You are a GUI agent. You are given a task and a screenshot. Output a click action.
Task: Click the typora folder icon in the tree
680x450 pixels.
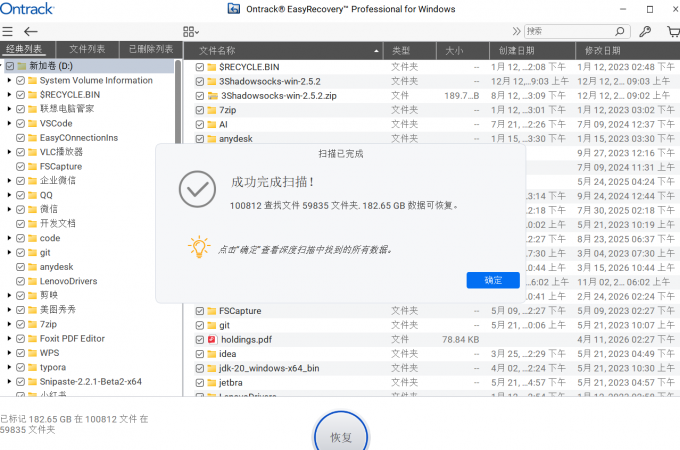(33, 367)
